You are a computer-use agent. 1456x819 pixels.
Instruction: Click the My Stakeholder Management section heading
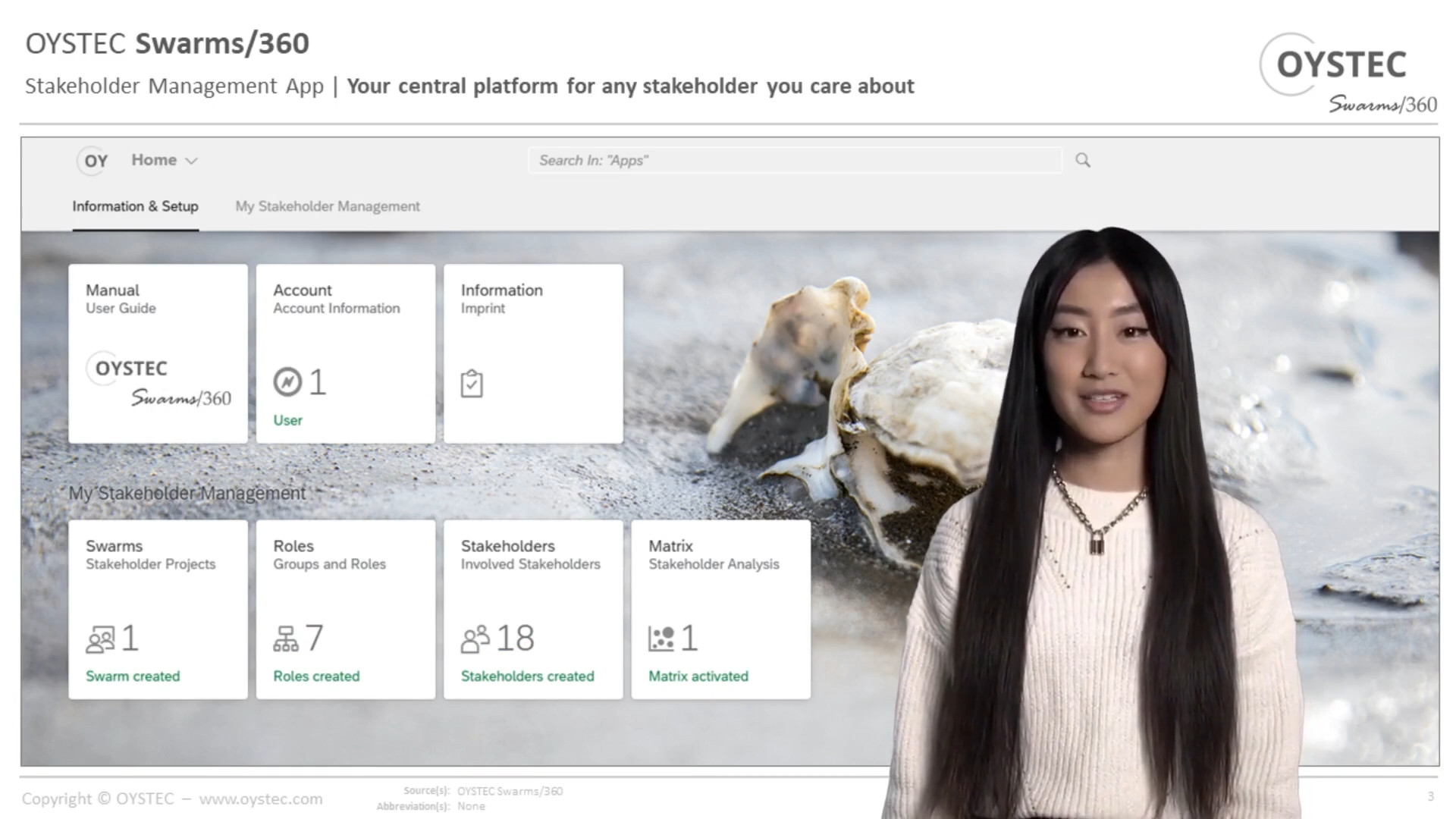pyautogui.click(x=187, y=494)
